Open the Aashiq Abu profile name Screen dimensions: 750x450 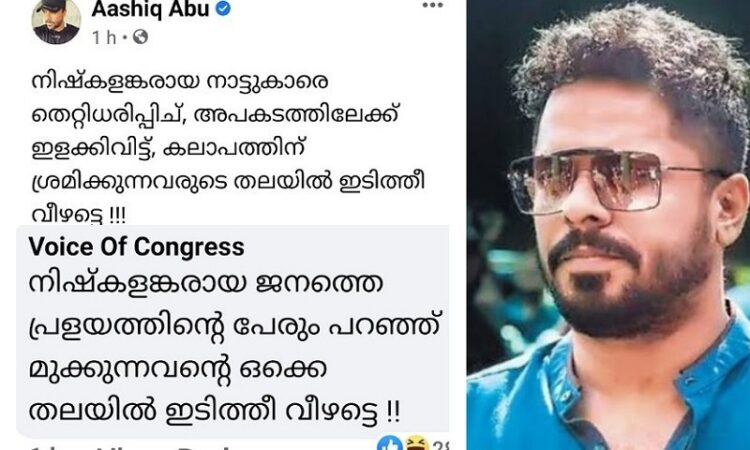coord(150,9)
